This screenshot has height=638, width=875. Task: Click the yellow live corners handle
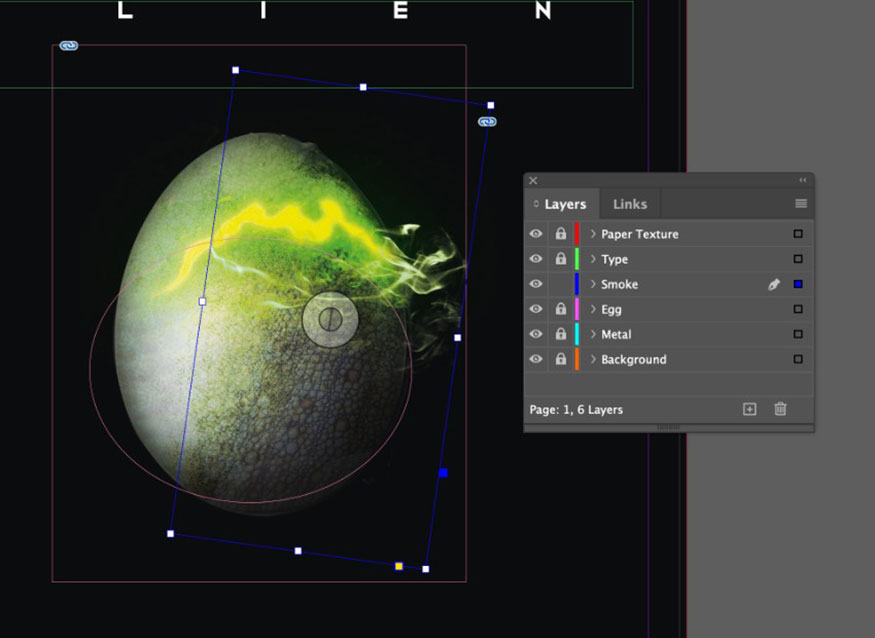tap(398, 566)
